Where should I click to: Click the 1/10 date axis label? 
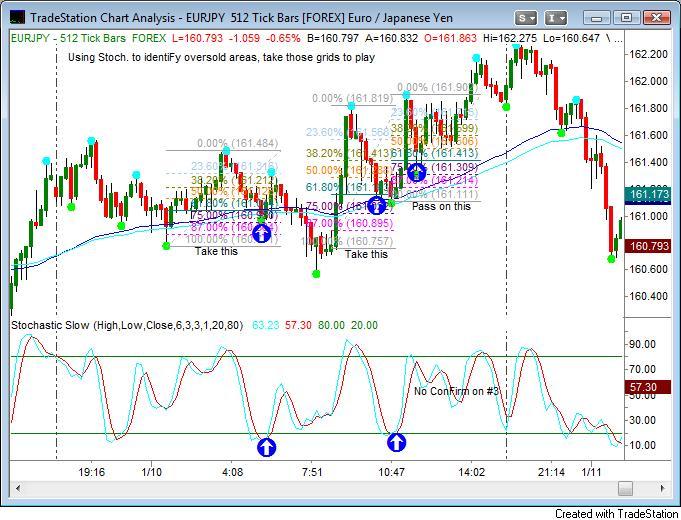(152, 472)
